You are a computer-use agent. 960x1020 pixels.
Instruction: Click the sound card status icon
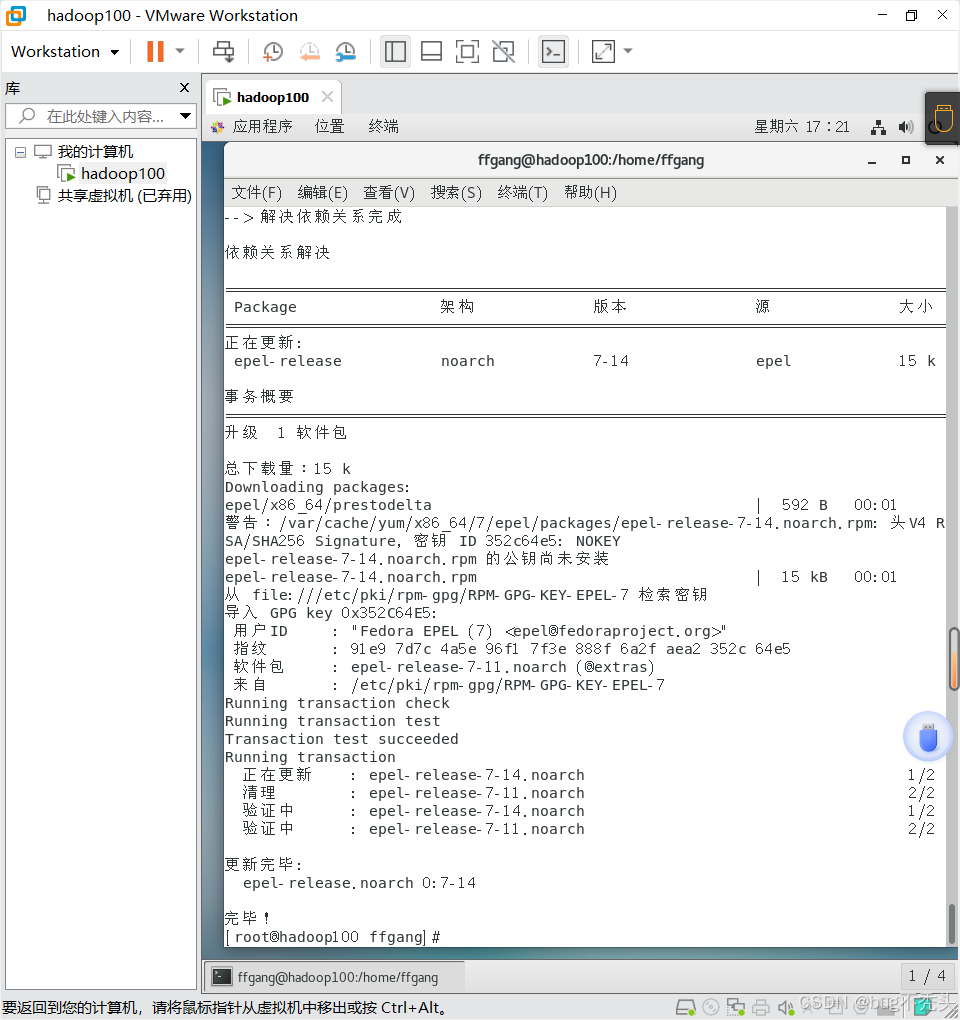click(x=786, y=1008)
